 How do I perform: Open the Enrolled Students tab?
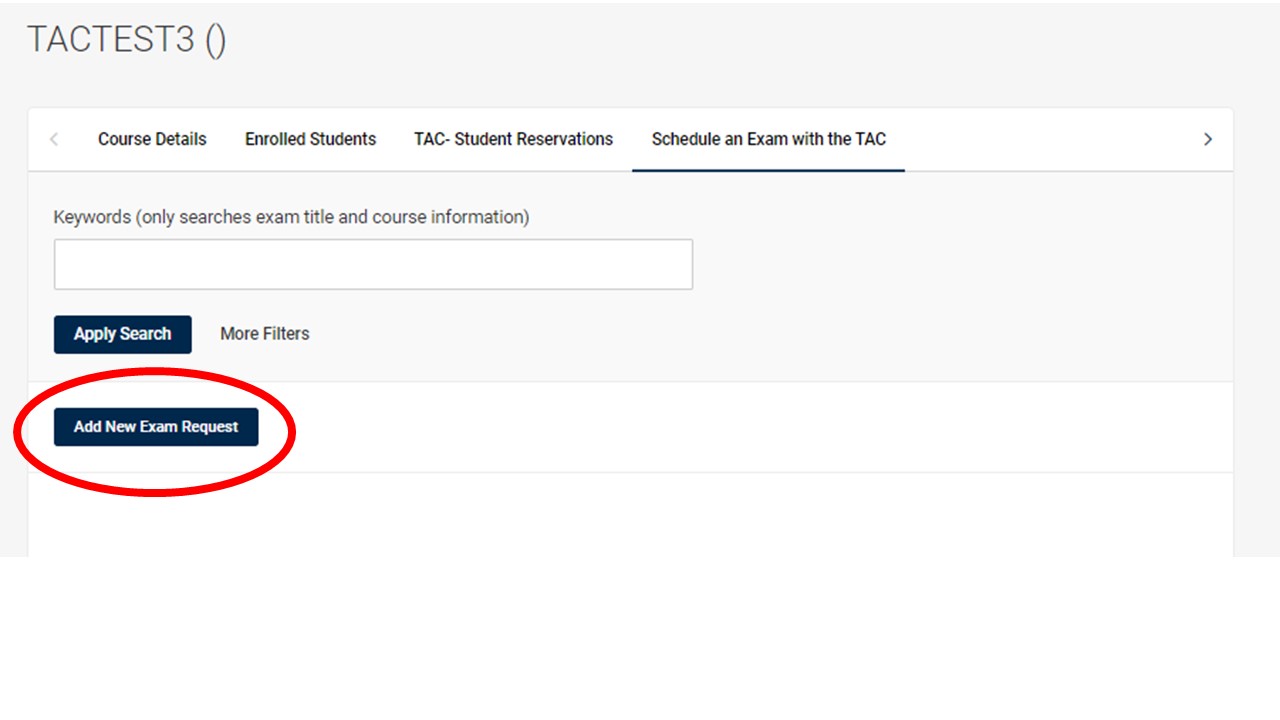coord(310,139)
